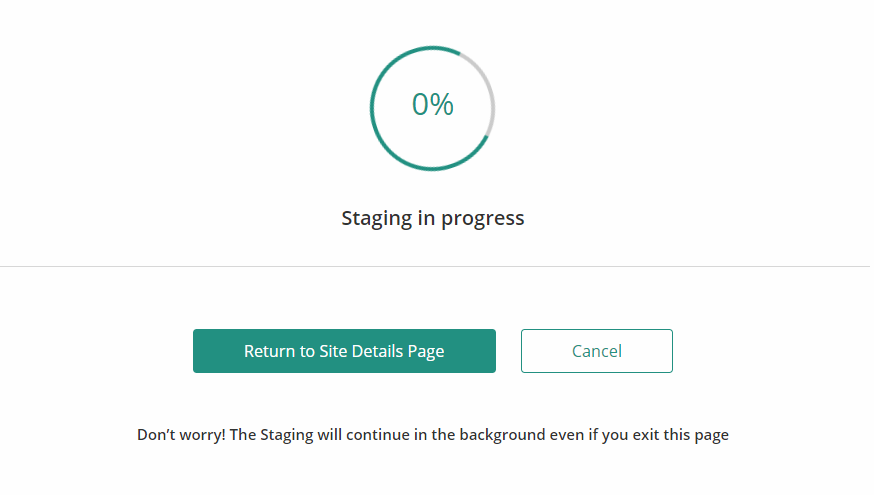Click the Don't worry background staging notice
The width and height of the screenshot is (874, 495).
pos(433,434)
